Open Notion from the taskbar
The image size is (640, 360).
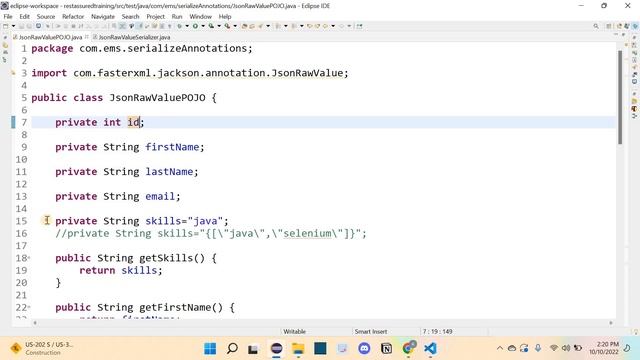[x=386, y=349]
